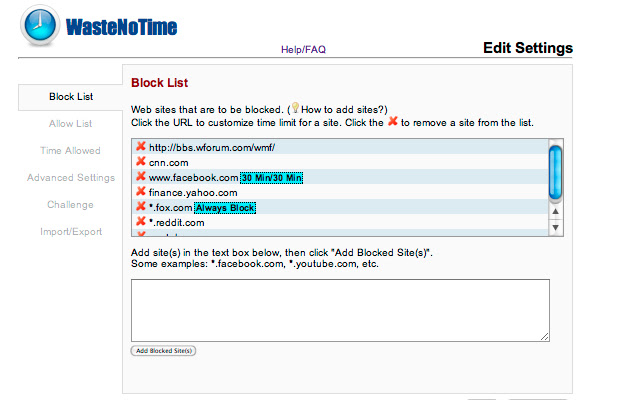Open the Import/Export tab
Image resolution: width=640 pixels, height=400 pixels.
[x=70, y=231]
